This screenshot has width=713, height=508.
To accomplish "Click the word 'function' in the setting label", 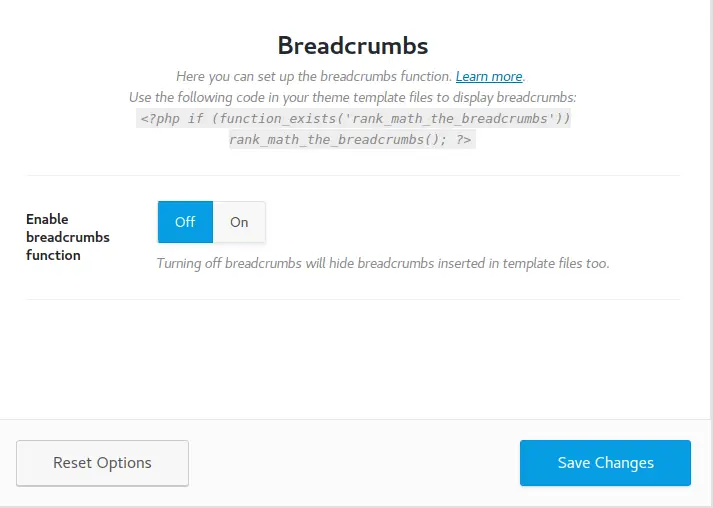I will click(53, 255).
